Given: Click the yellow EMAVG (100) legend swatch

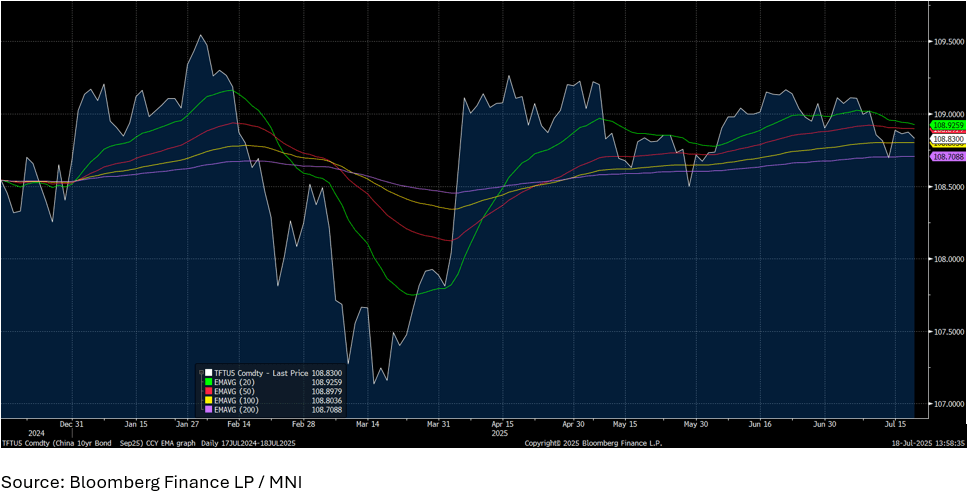Looking at the screenshot, I should 208,400.
